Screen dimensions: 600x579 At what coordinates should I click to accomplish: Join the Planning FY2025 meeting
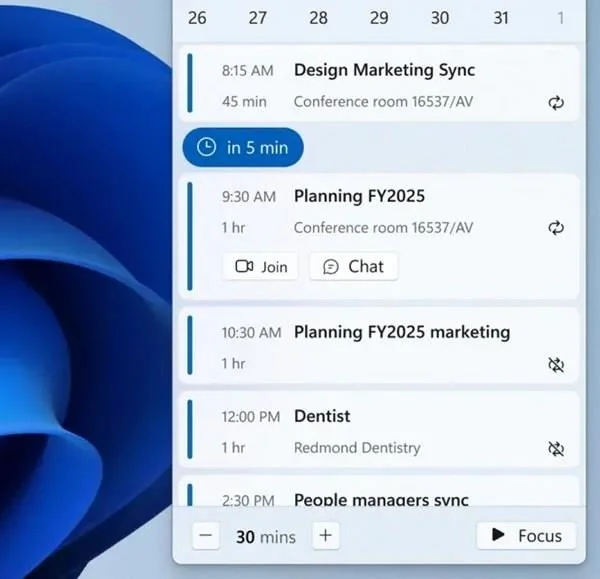(x=260, y=266)
